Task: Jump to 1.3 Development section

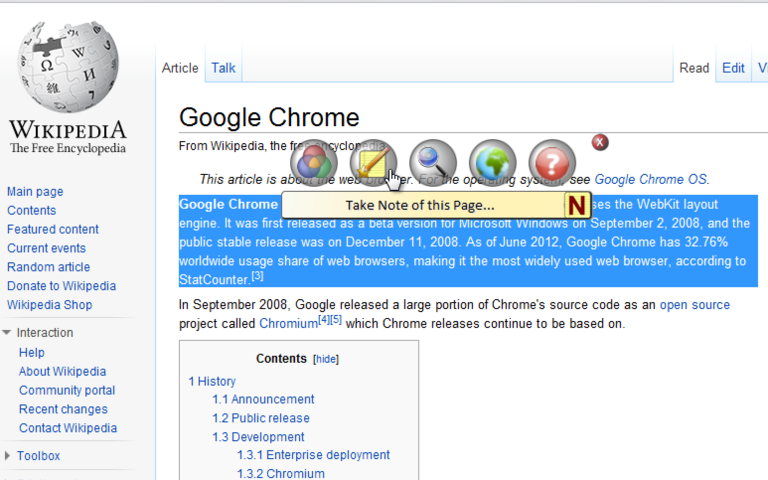Action: [258, 436]
